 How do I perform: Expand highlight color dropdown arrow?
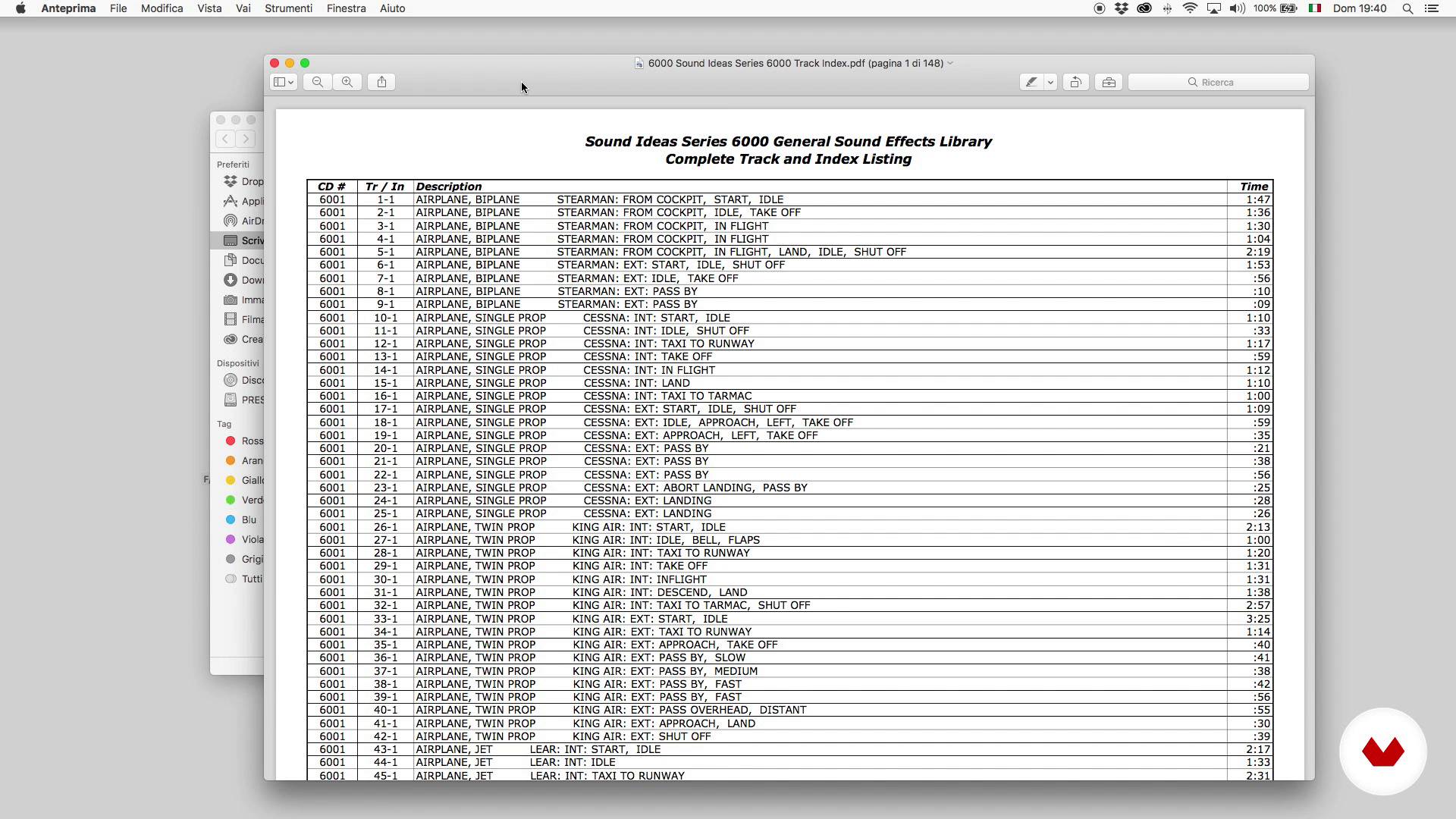click(x=1050, y=82)
